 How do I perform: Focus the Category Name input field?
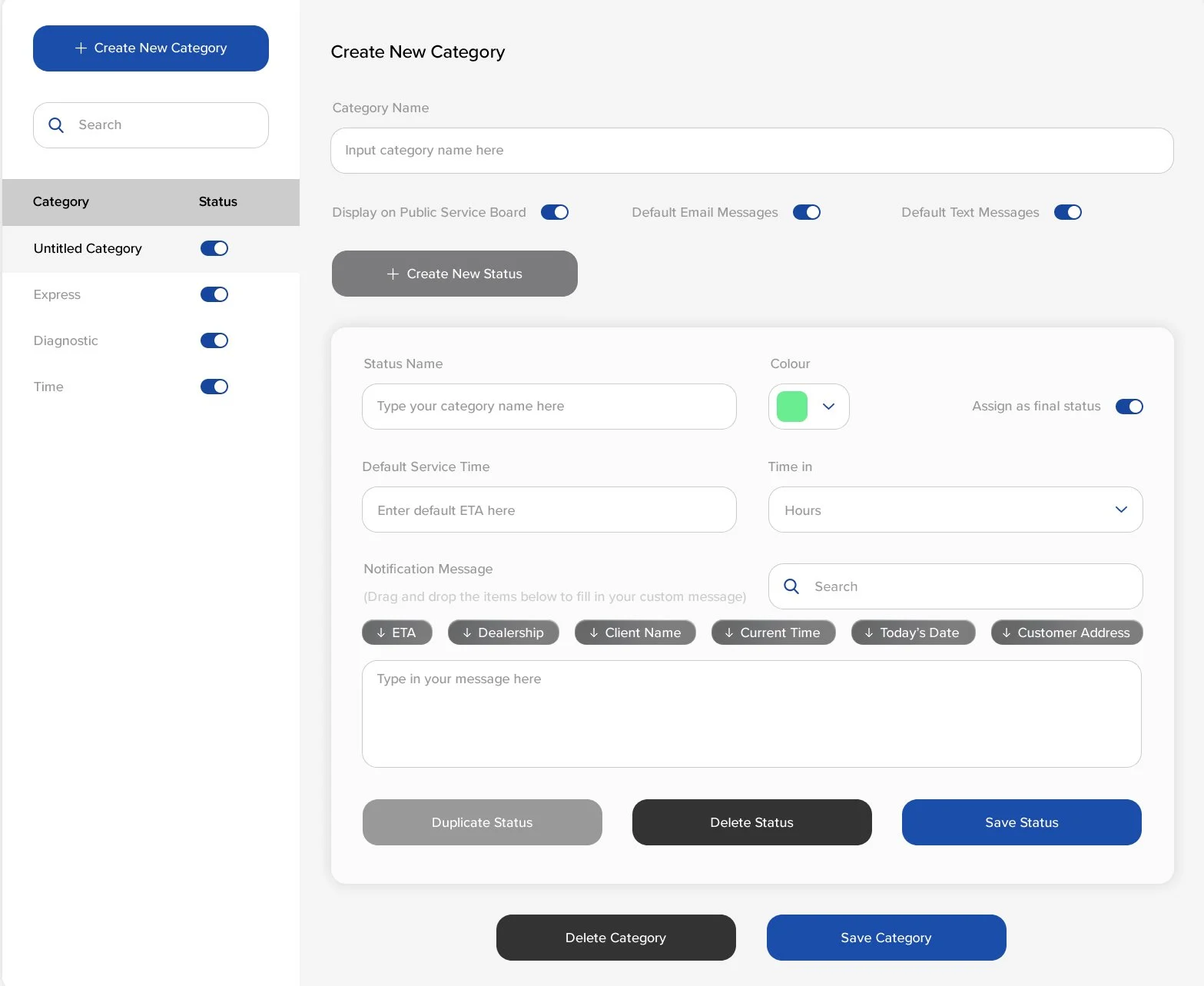coord(752,151)
